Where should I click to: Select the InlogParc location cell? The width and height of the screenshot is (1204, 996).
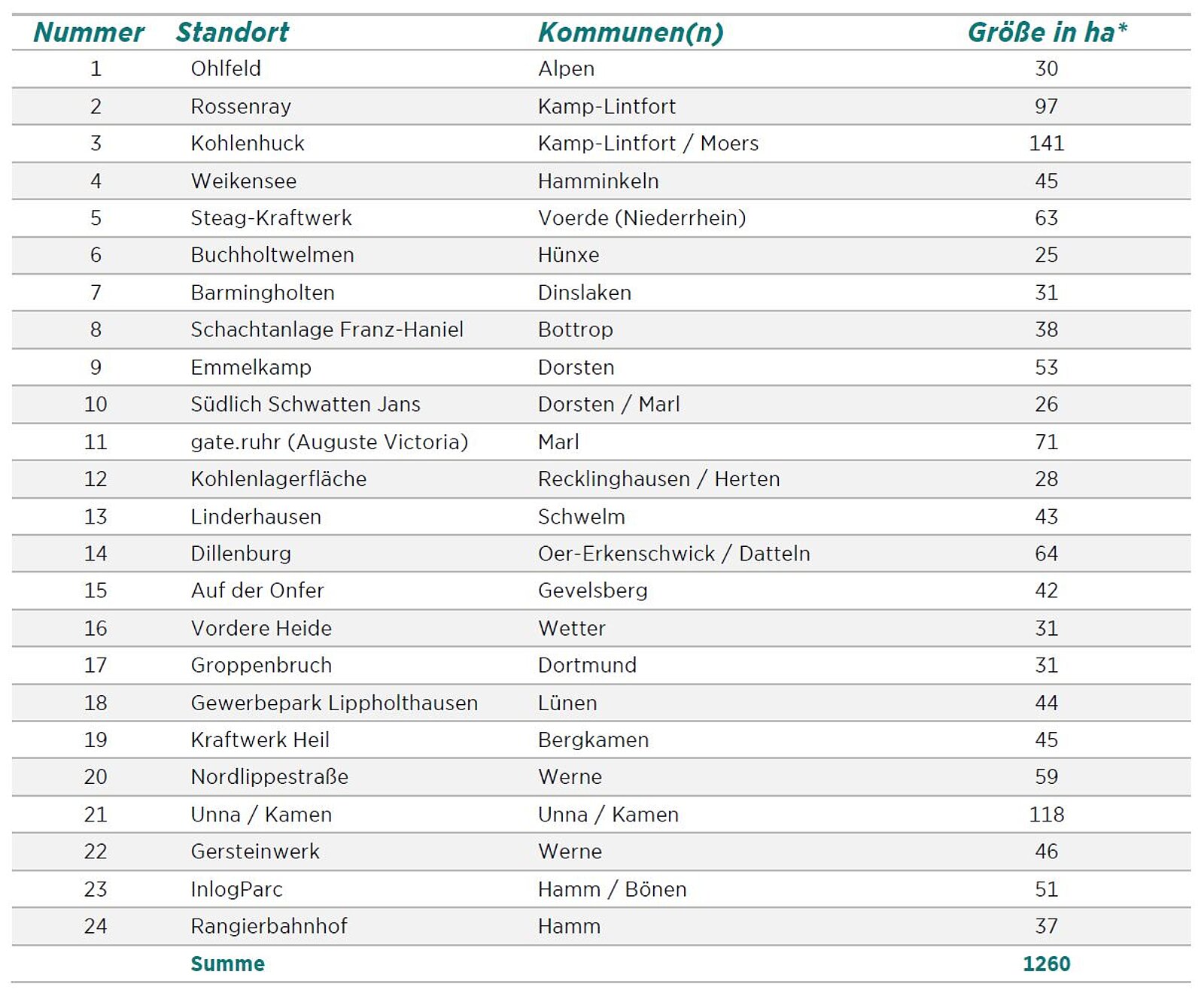tap(236, 889)
